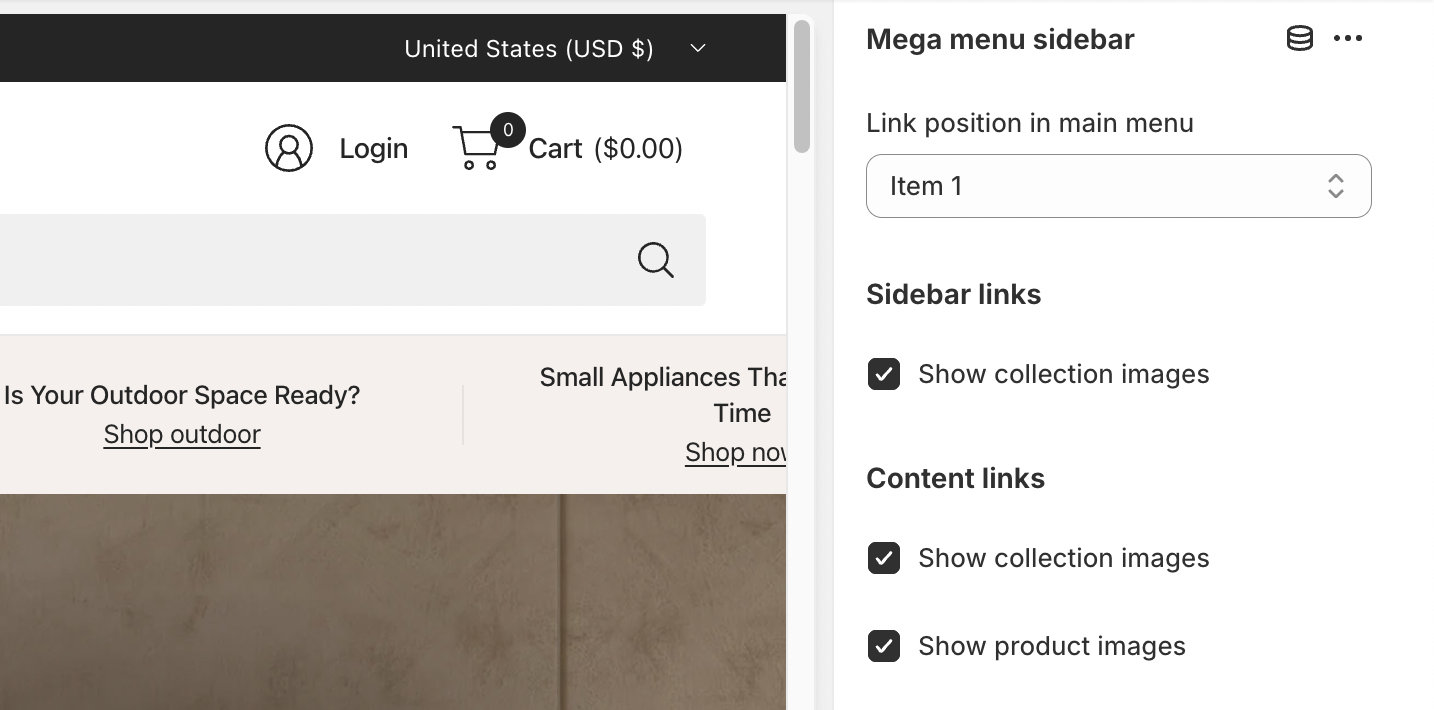Open the dynamic source database icon
Screen dimensions: 1434x710
click(1299, 38)
